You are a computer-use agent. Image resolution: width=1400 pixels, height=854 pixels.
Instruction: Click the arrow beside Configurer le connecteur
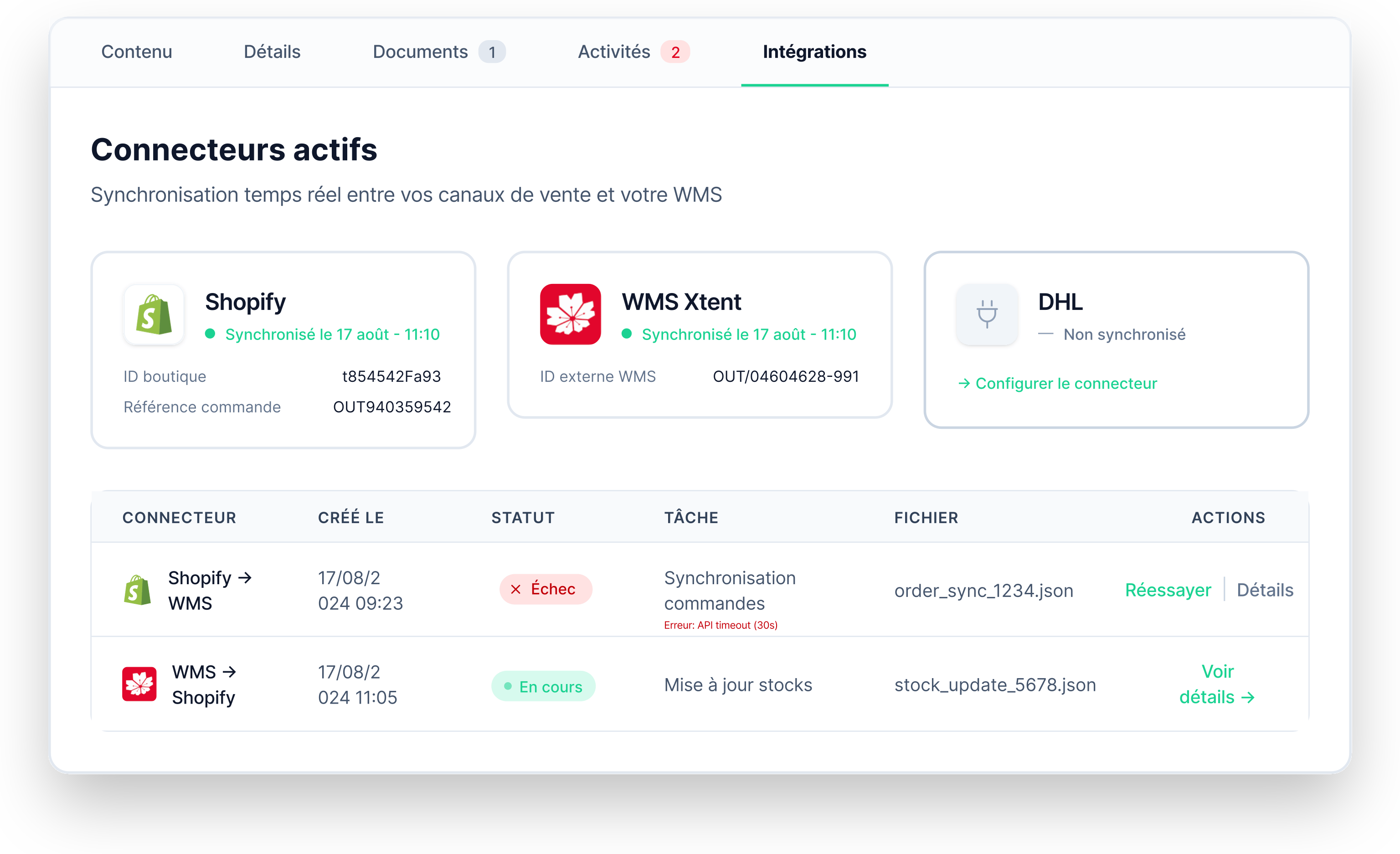[963, 384]
